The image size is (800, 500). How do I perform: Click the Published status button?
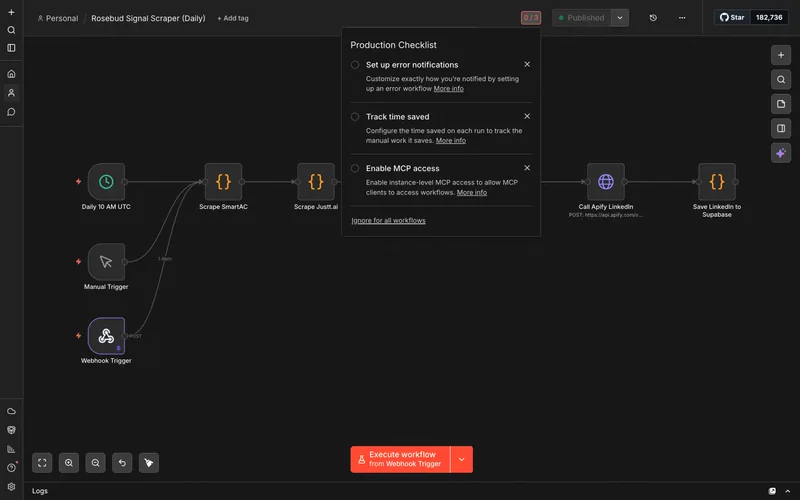coord(582,18)
